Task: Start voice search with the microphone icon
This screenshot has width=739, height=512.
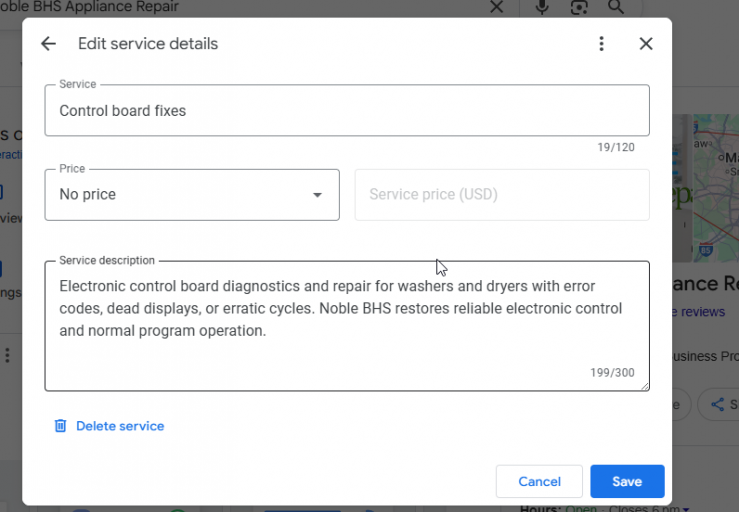Action: [x=542, y=7]
